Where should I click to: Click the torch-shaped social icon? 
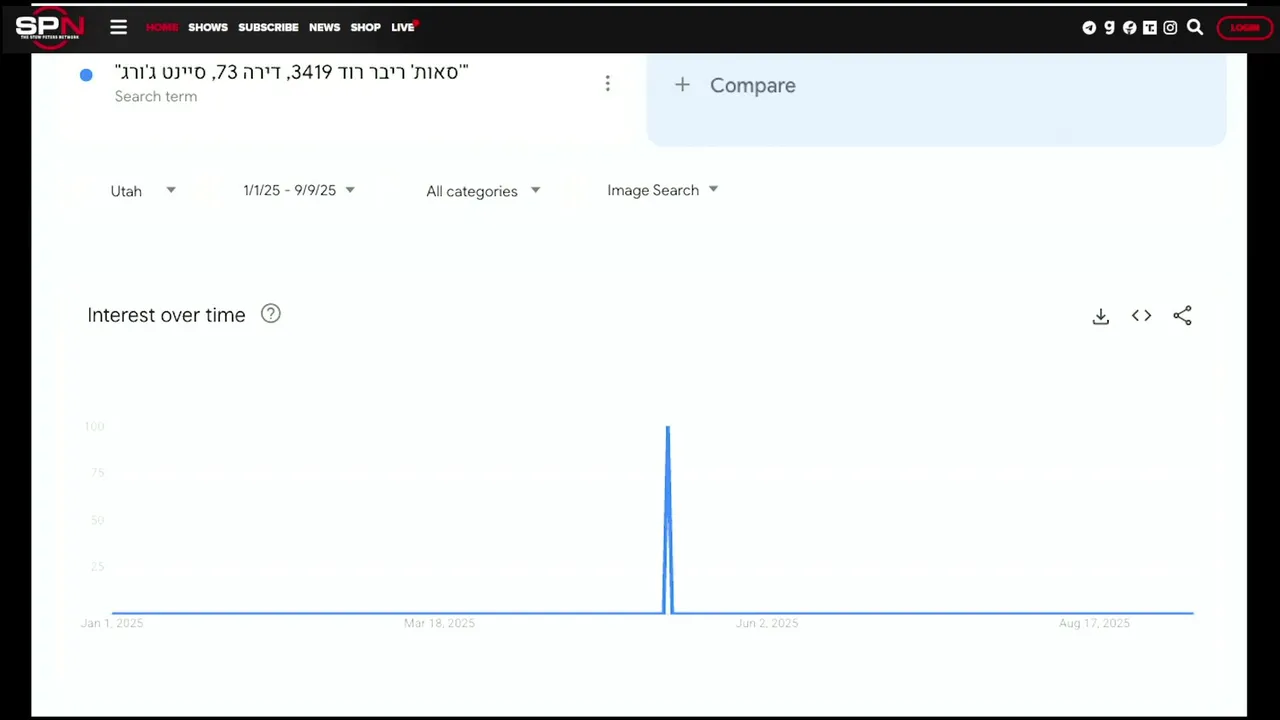click(1129, 28)
